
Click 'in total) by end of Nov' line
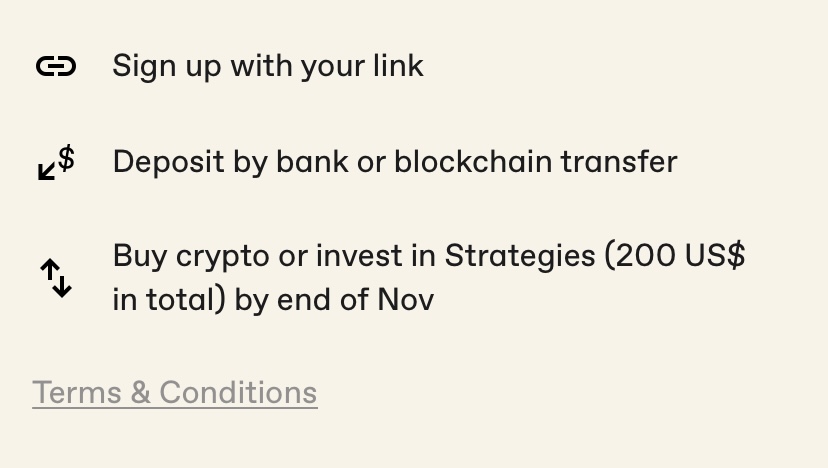coord(273,299)
